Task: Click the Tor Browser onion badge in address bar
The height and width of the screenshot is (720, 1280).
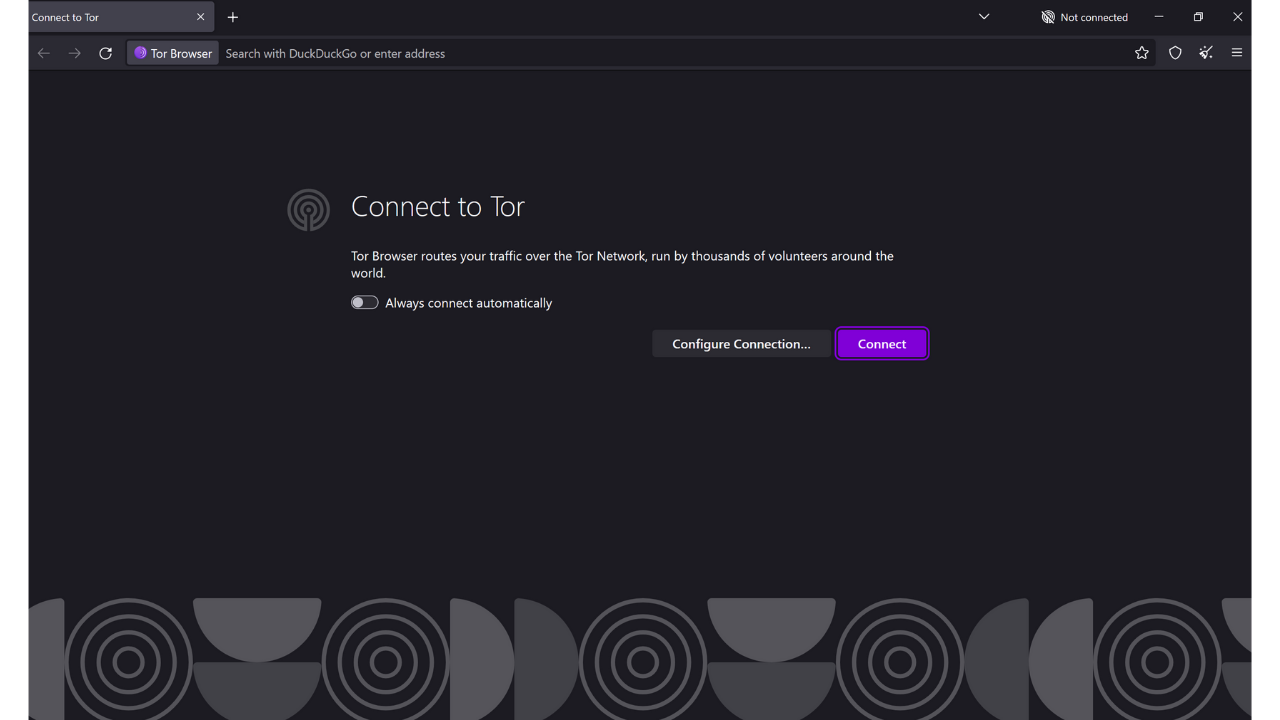Action: point(172,53)
